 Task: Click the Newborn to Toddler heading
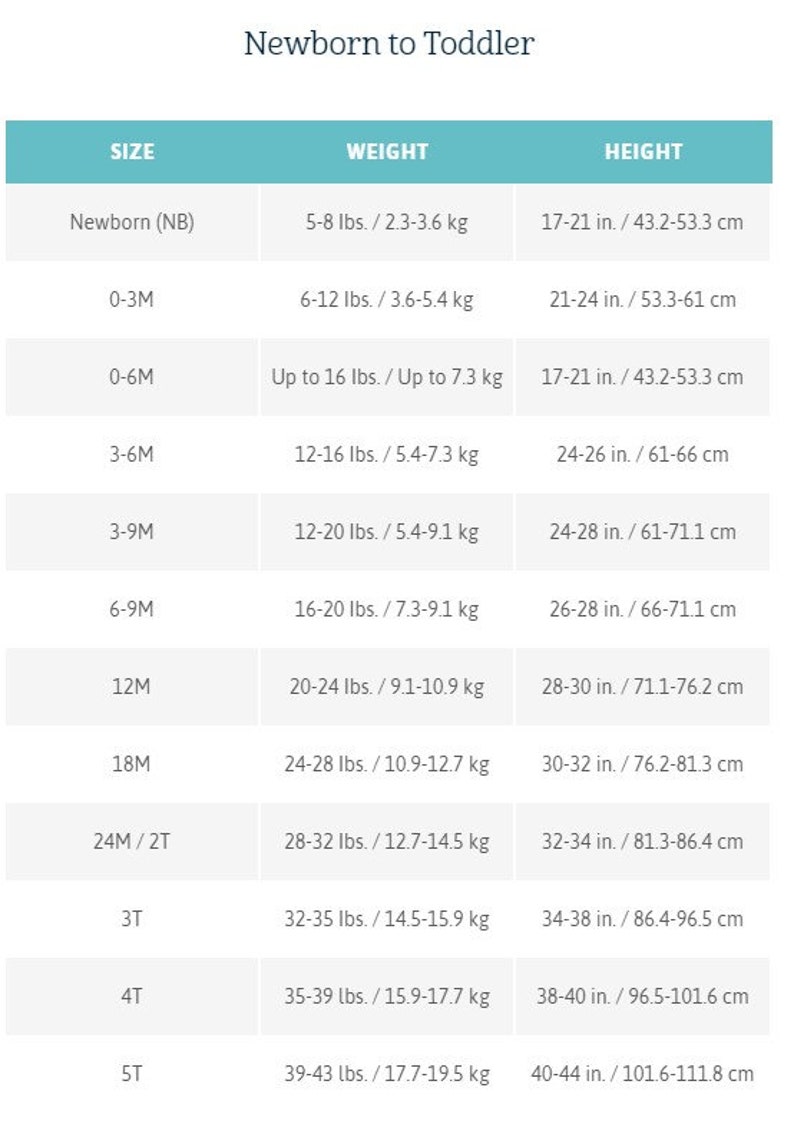click(389, 44)
